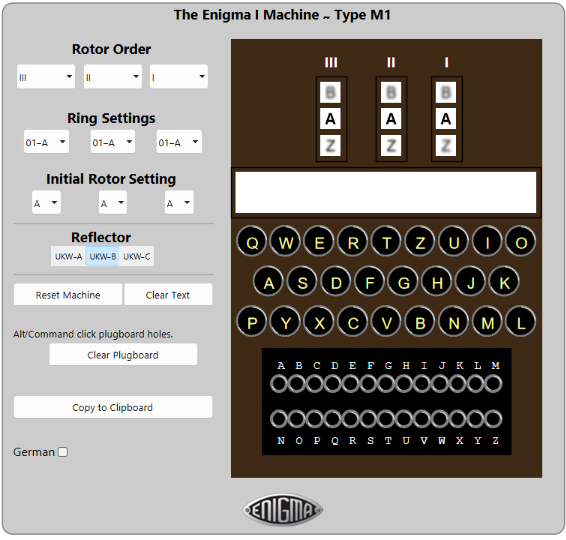Viewport: 566px width, 540px height.
Task: Click the R keyboard key
Action: tap(353, 241)
